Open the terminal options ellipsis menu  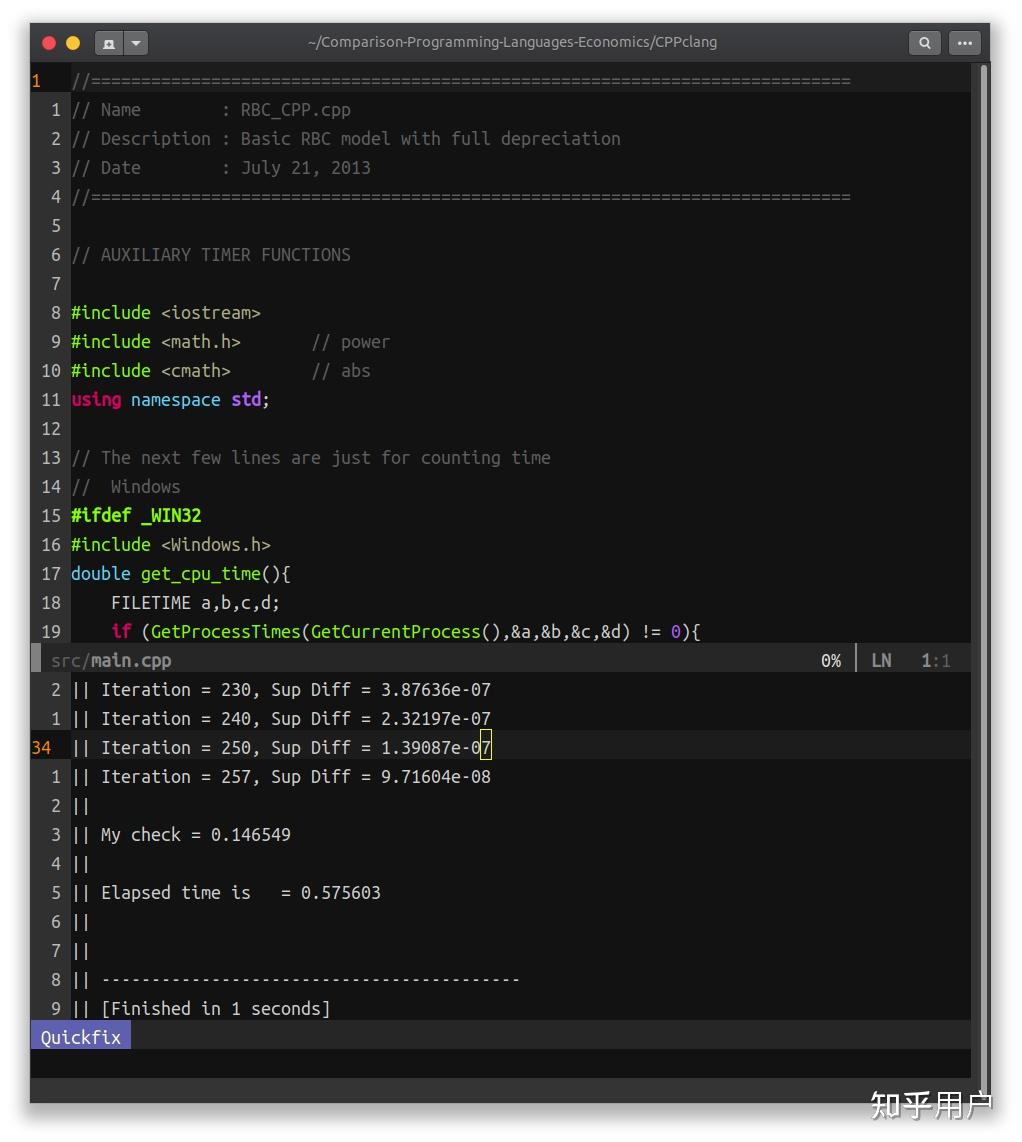coord(963,42)
